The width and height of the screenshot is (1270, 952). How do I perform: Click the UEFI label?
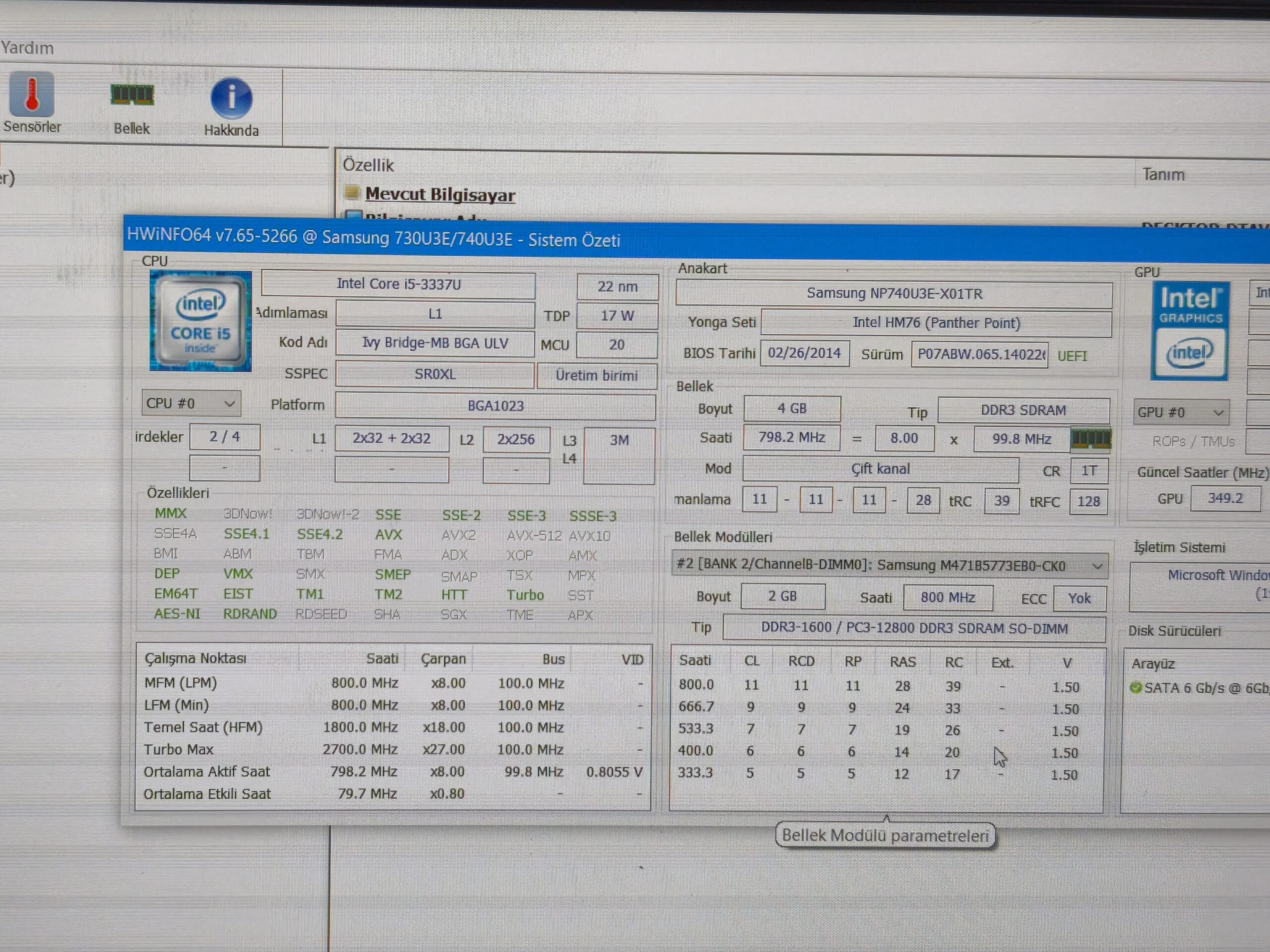[x=1072, y=356]
